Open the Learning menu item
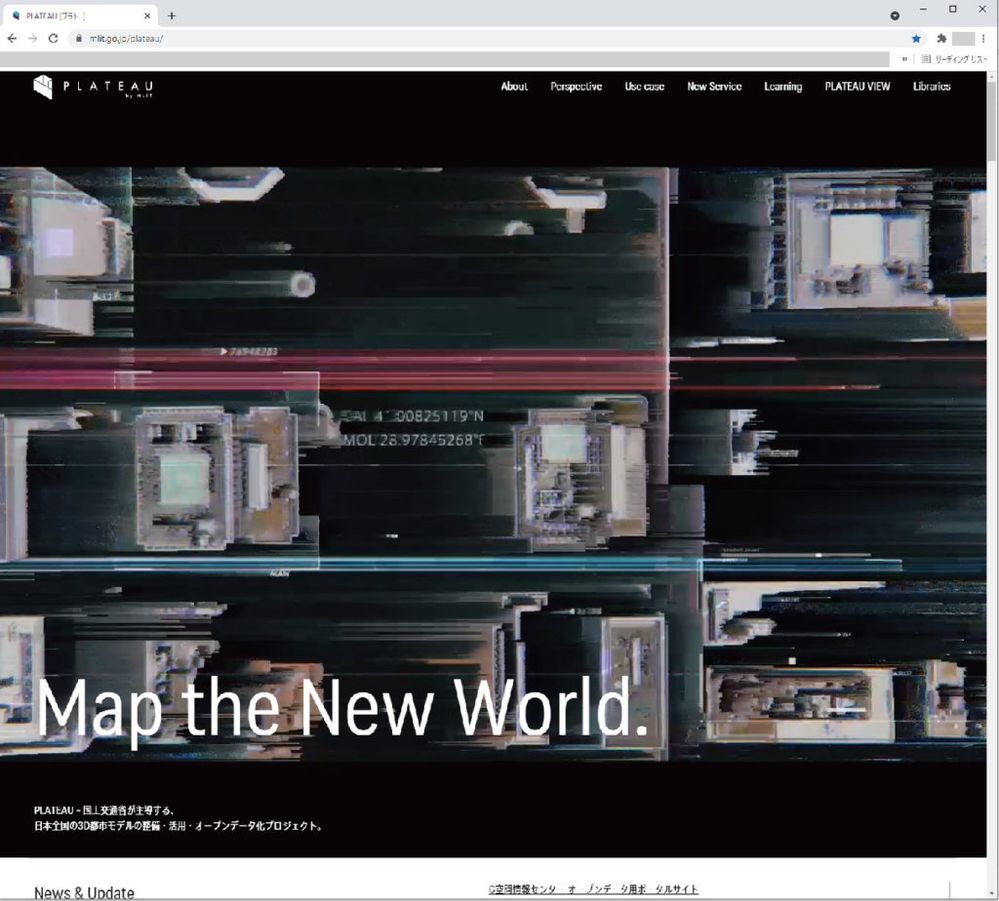 [783, 87]
